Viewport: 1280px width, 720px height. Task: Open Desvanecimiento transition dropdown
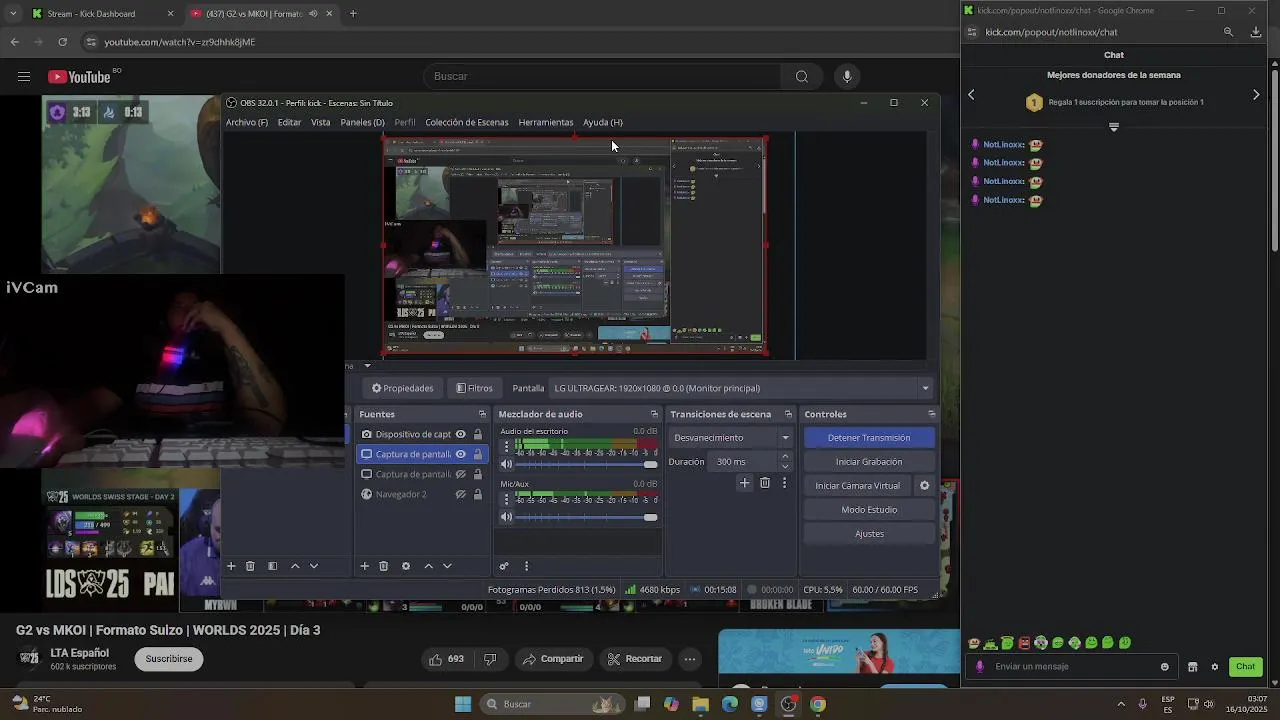coord(730,438)
